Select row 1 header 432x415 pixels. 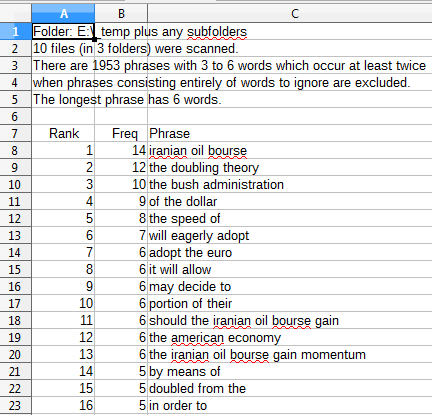click(16, 31)
